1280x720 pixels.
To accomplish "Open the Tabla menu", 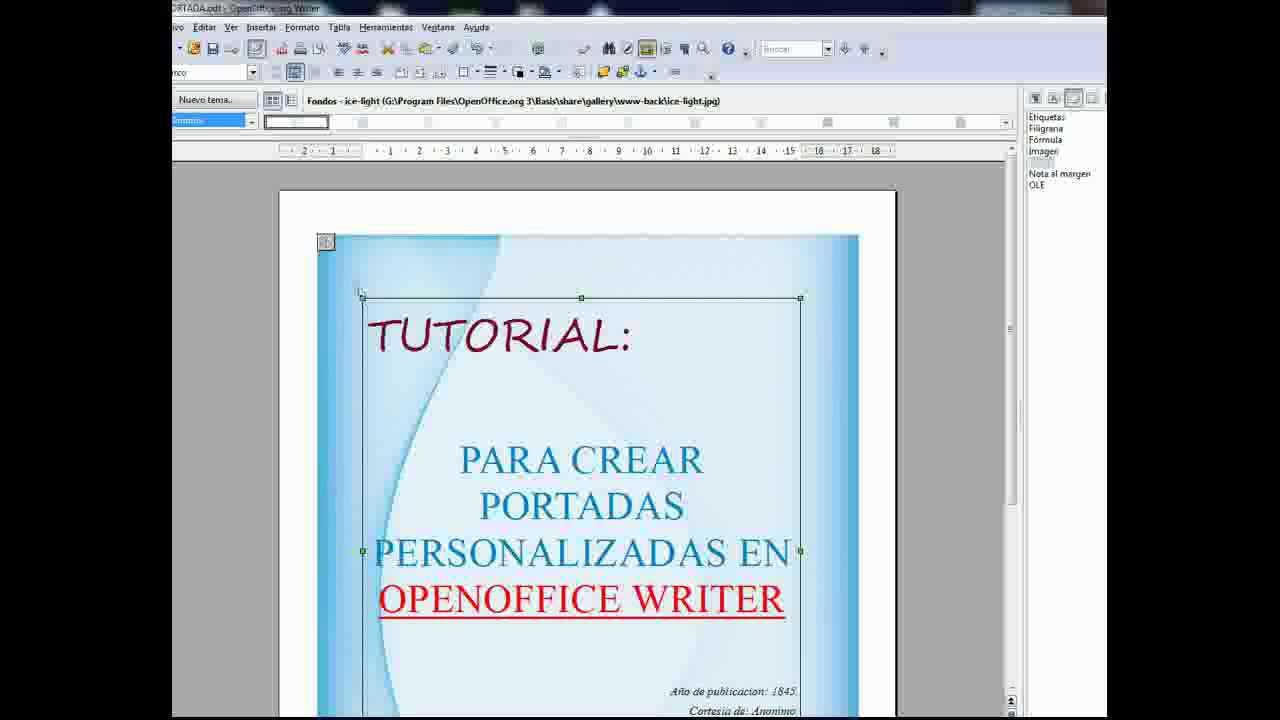I will point(339,27).
